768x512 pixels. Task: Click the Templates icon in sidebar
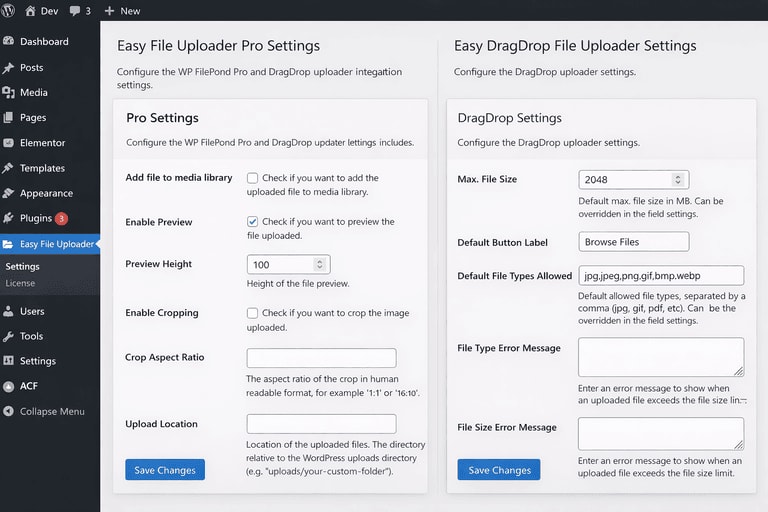pyautogui.click(x=8, y=168)
